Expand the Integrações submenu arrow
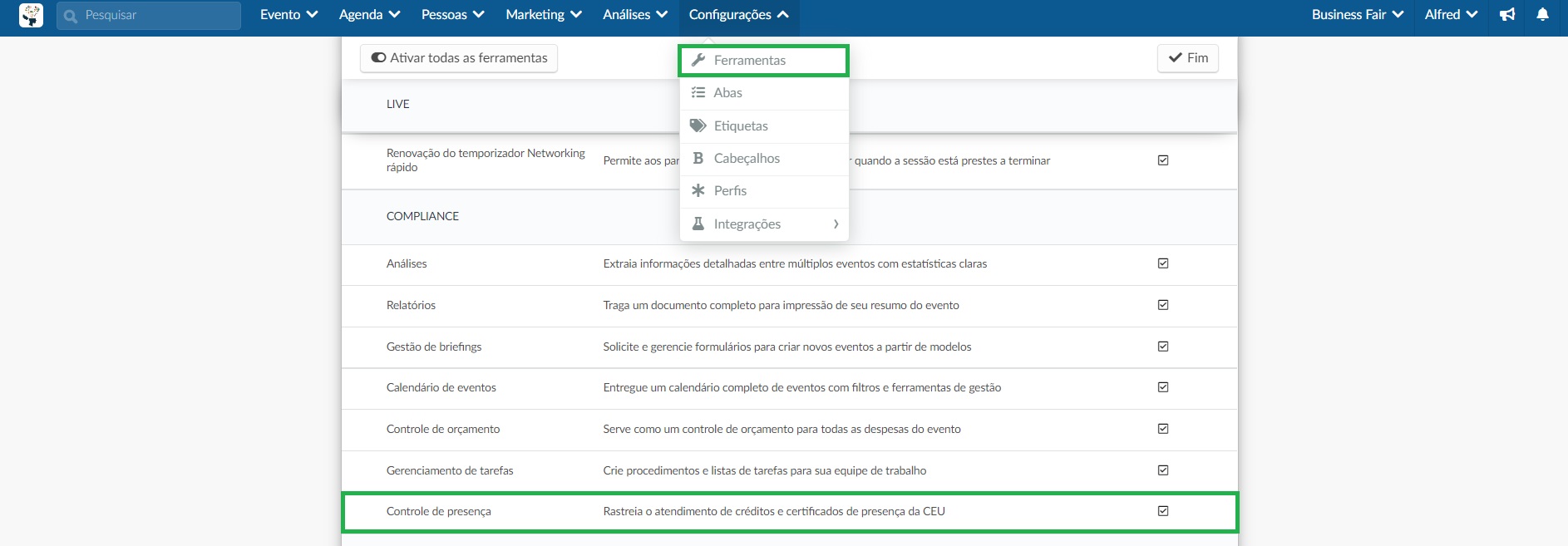Image resolution: width=1568 pixels, height=546 pixels. click(x=836, y=224)
